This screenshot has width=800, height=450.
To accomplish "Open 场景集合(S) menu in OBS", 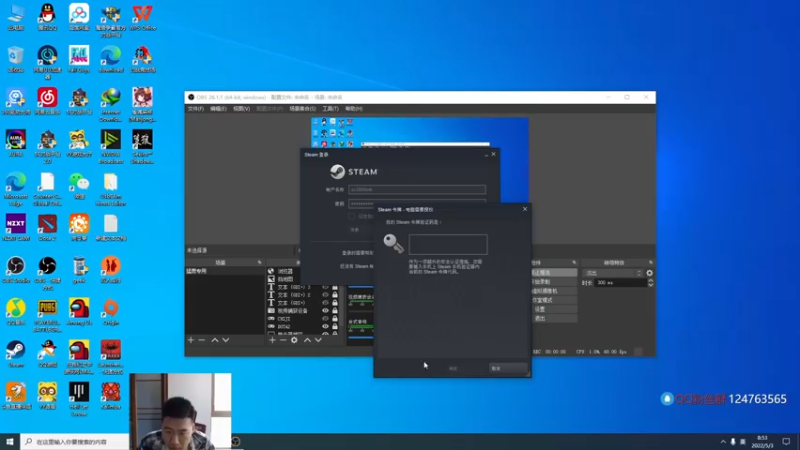I will point(303,109).
